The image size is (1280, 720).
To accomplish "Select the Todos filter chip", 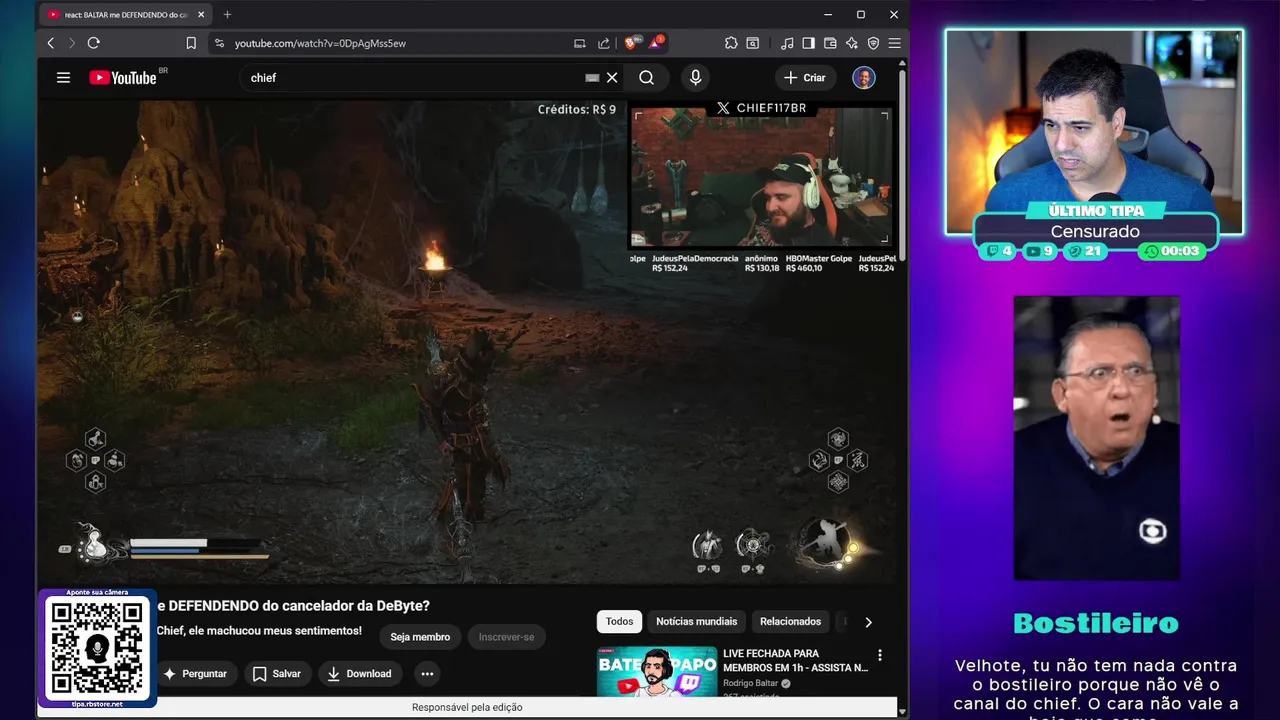I will click(619, 621).
